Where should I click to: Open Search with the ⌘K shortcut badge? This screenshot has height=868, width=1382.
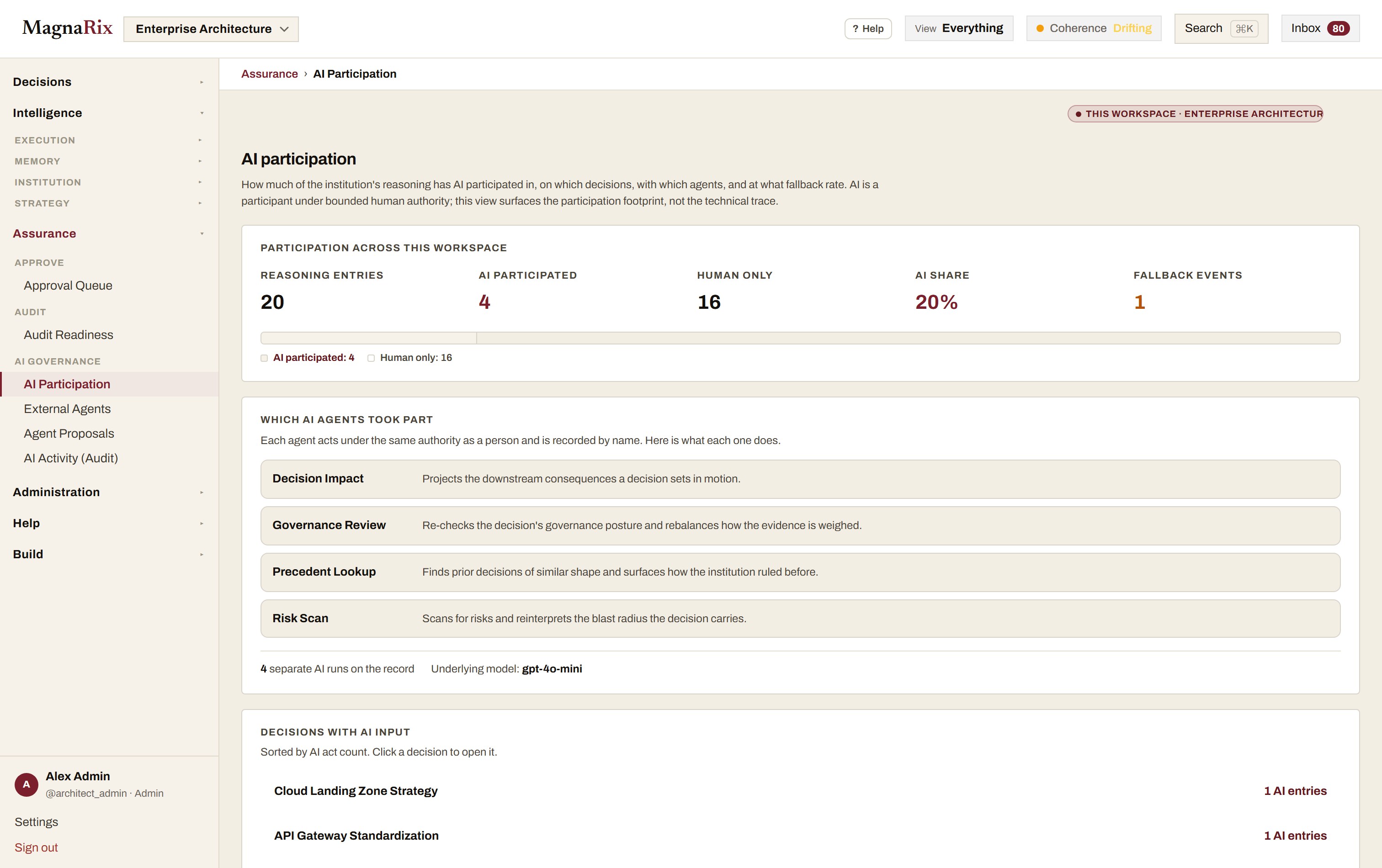pyautogui.click(x=1221, y=28)
